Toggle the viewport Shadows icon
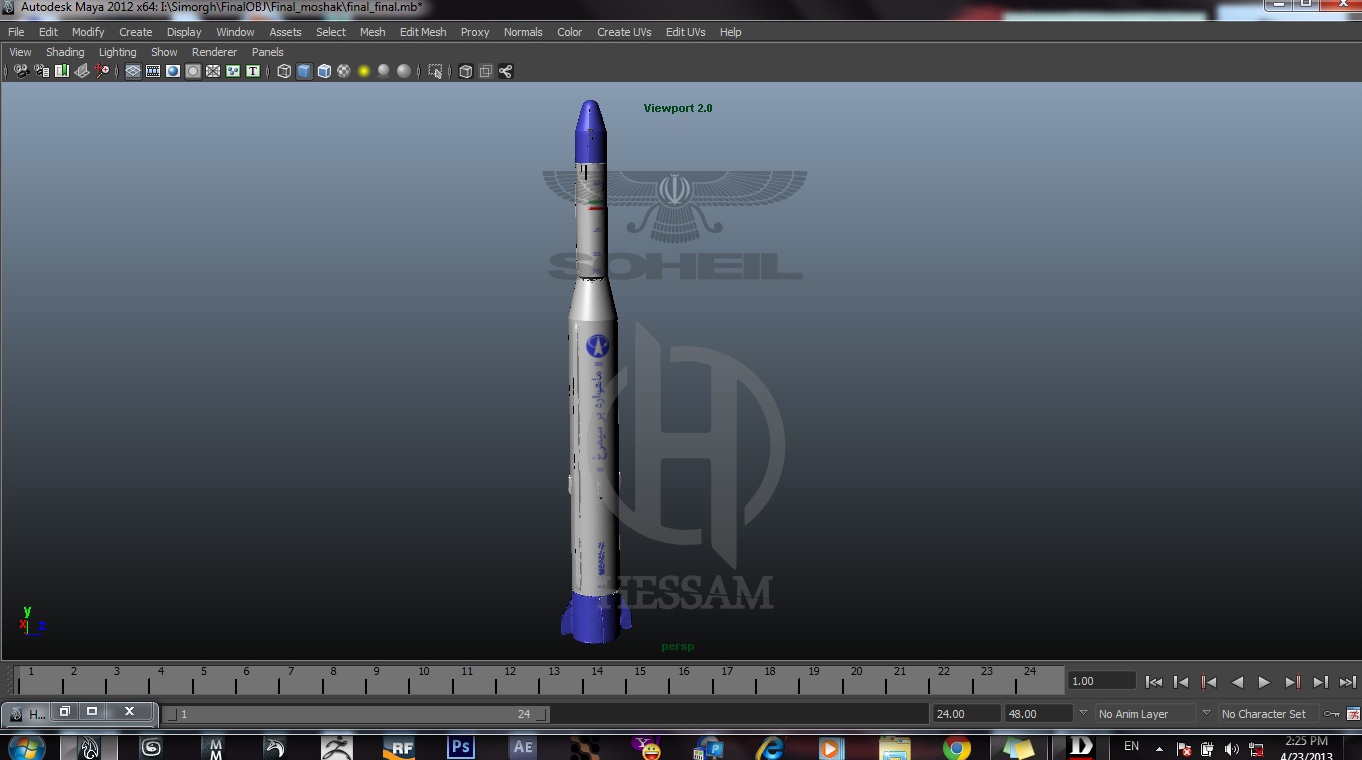The width and height of the screenshot is (1362, 760). click(x=384, y=71)
